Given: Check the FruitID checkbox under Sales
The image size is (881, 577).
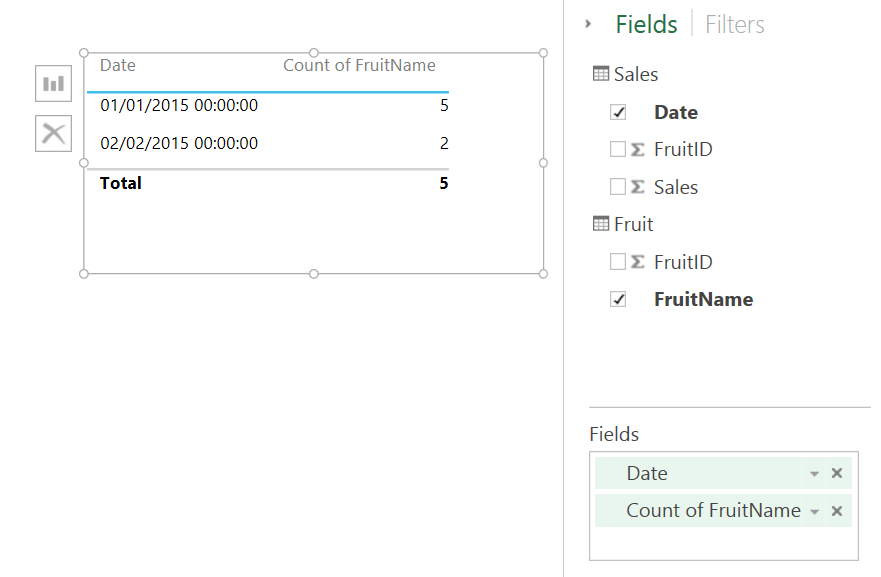Looking at the screenshot, I should (618, 150).
